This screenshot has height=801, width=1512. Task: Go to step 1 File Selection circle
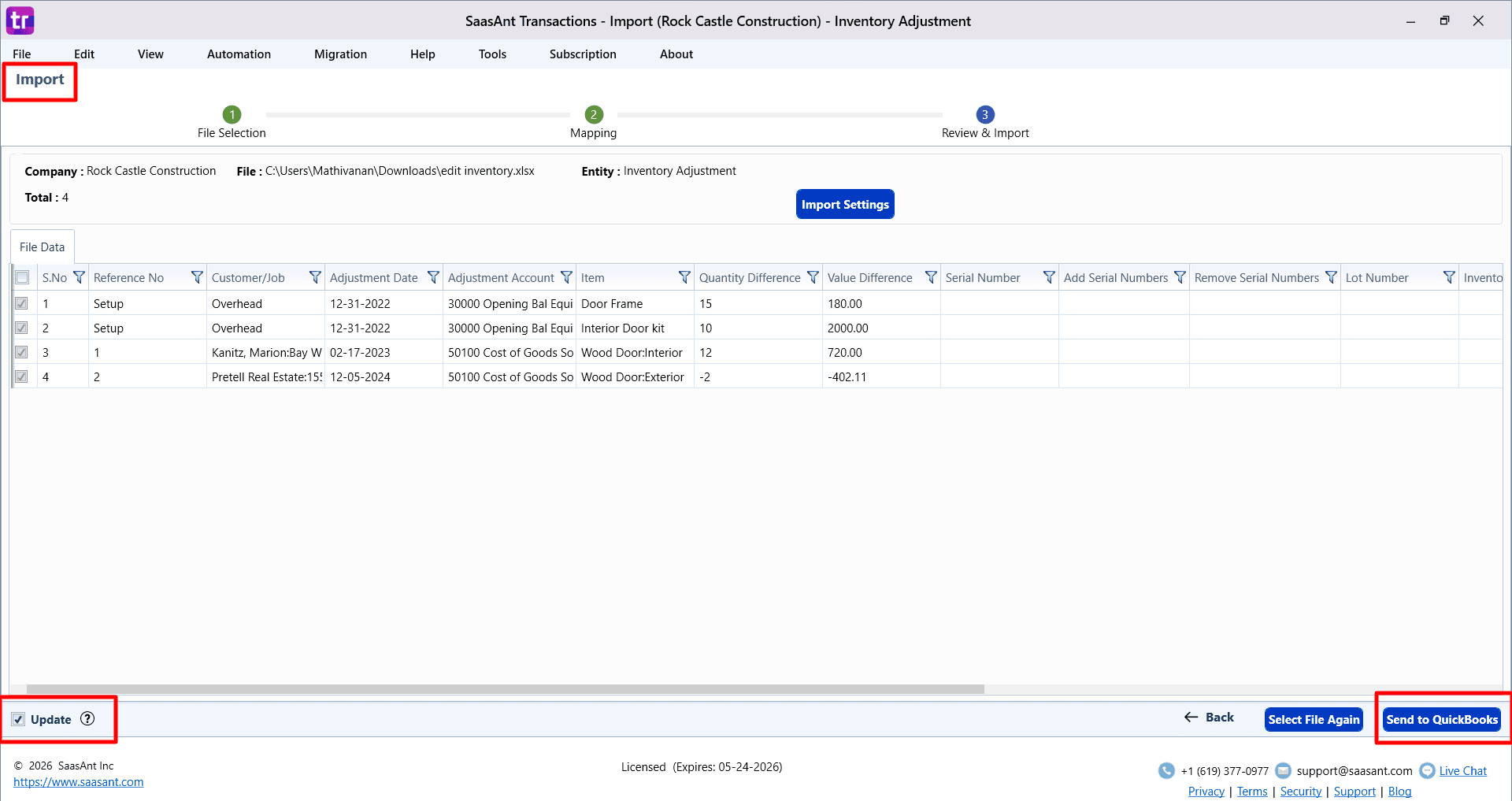tap(232, 114)
